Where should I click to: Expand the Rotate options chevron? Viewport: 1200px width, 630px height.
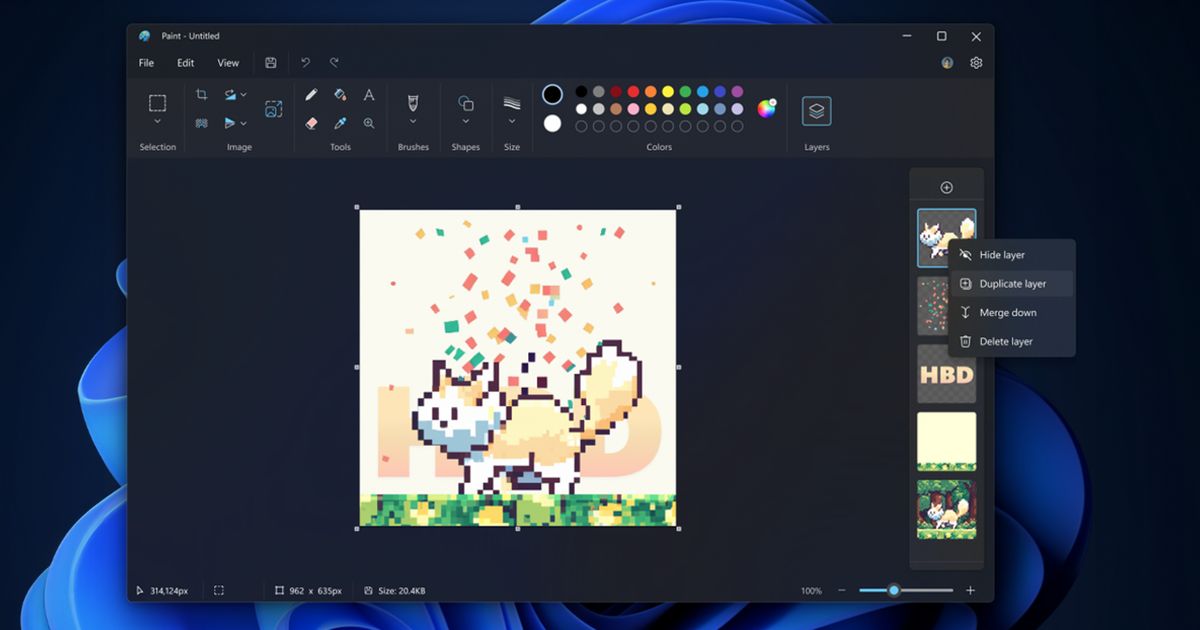click(x=243, y=95)
